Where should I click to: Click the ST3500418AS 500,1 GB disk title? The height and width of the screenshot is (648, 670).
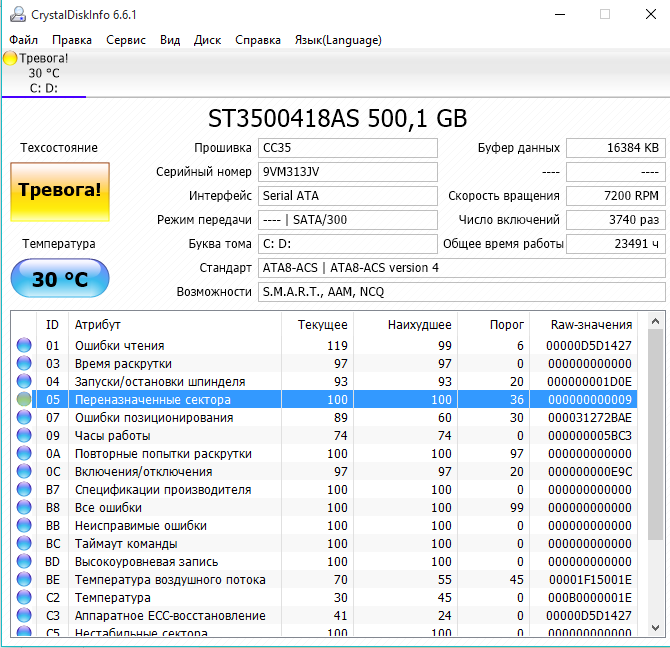(x=337, y=118)
